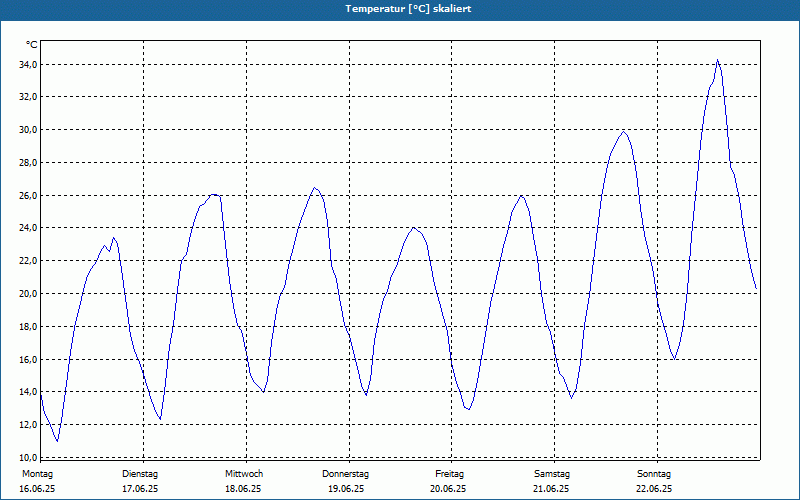Click the 20,0 y-axis label
This screenshot has width=800, height=500.
click(x=29, y=293)
